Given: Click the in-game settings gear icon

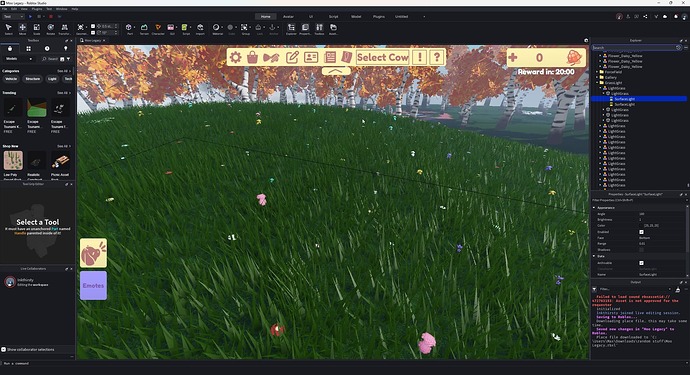Looking at the screenshot, I should (x=235, y=57).
